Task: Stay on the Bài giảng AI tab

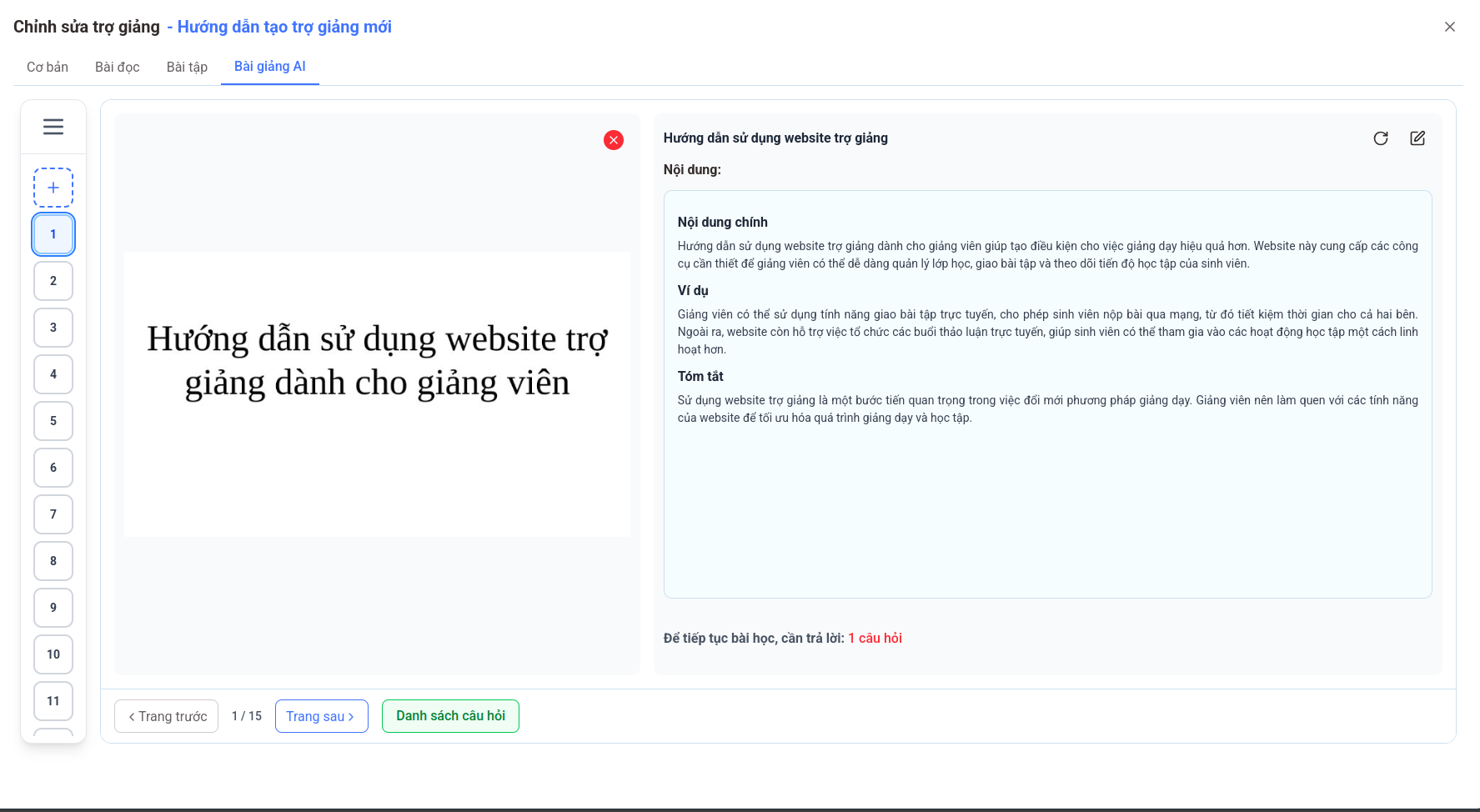Action: point(269,67)
